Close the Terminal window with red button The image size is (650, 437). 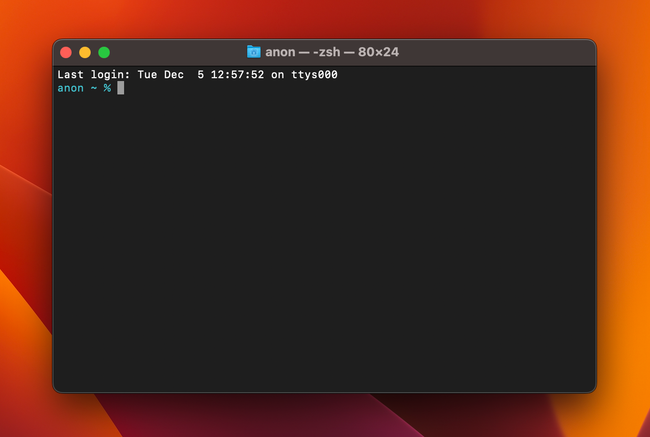click(x=66, y=52)
